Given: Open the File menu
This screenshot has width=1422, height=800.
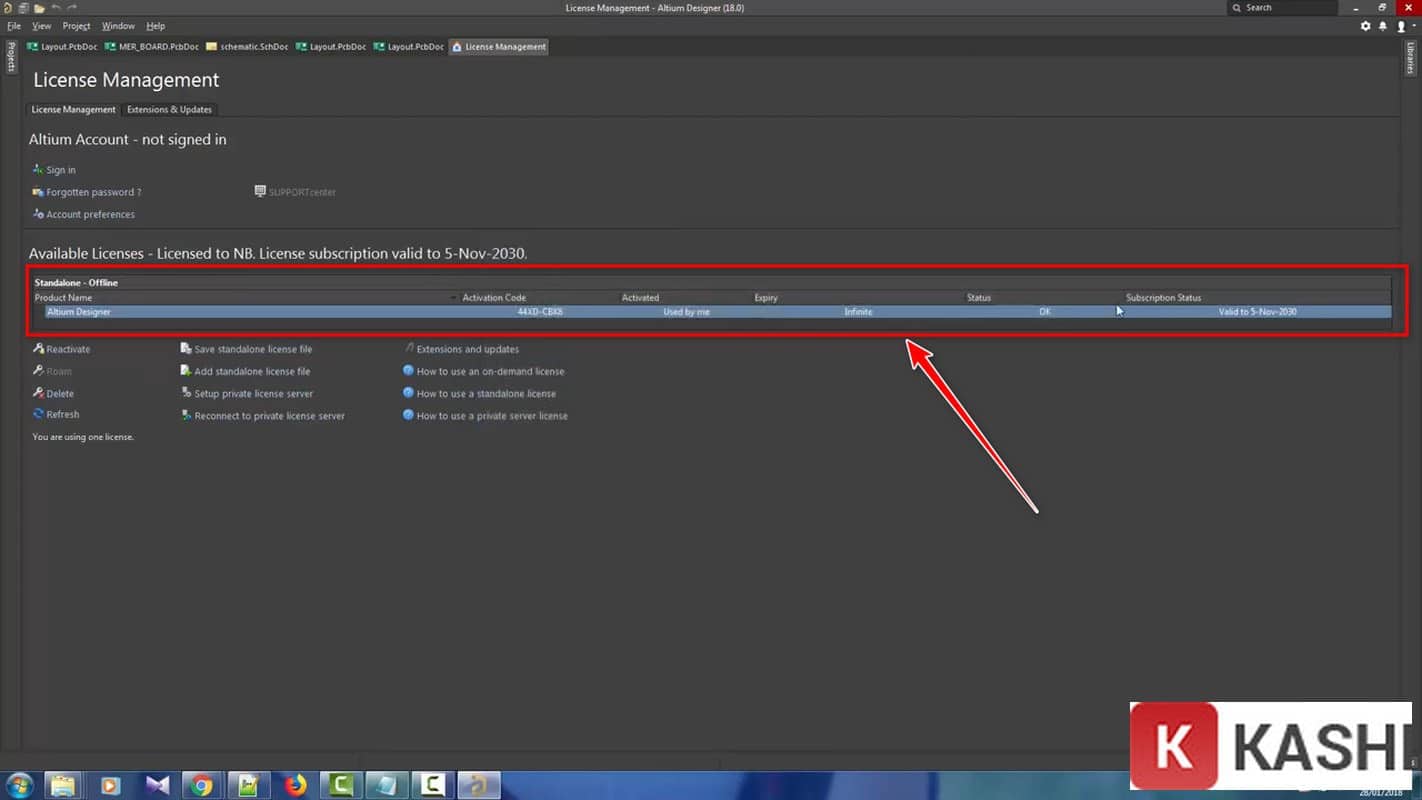Looking at the screenshot, I should (x=14, y=26).
